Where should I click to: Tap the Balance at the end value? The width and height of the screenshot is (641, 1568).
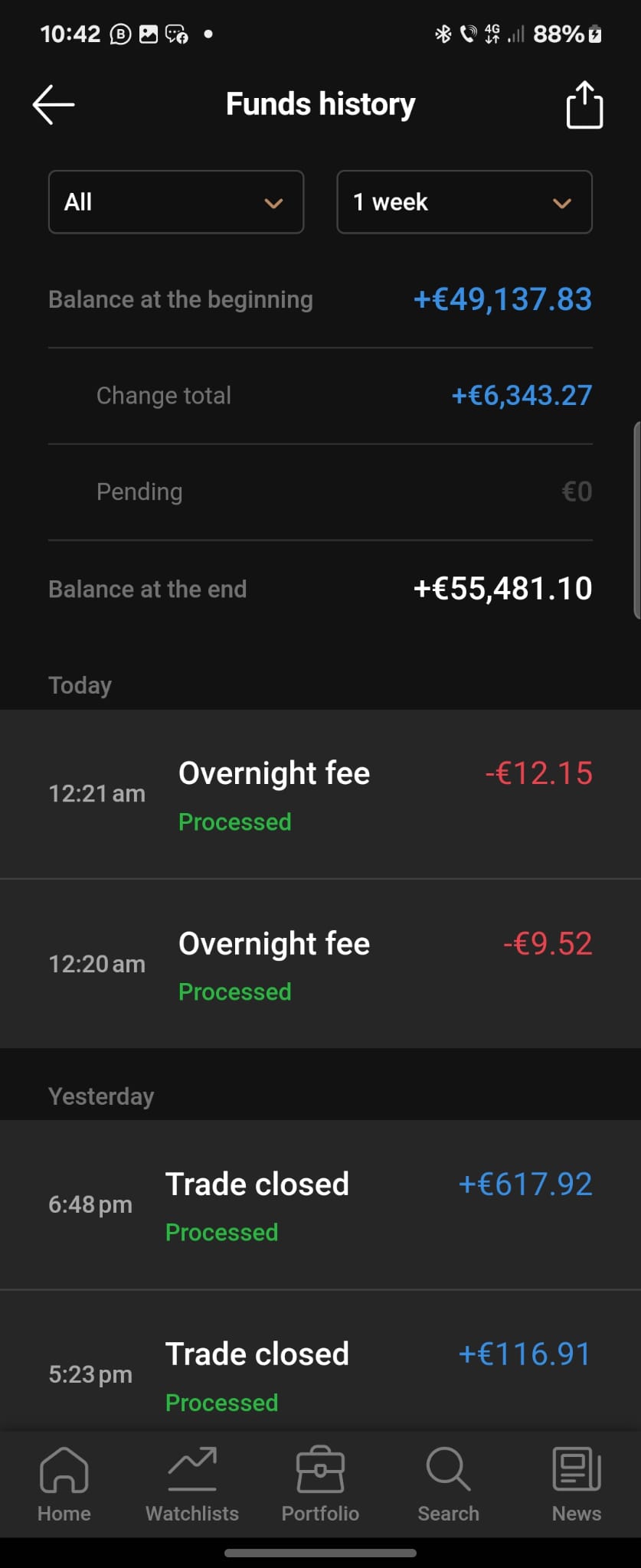pos(502,589)
